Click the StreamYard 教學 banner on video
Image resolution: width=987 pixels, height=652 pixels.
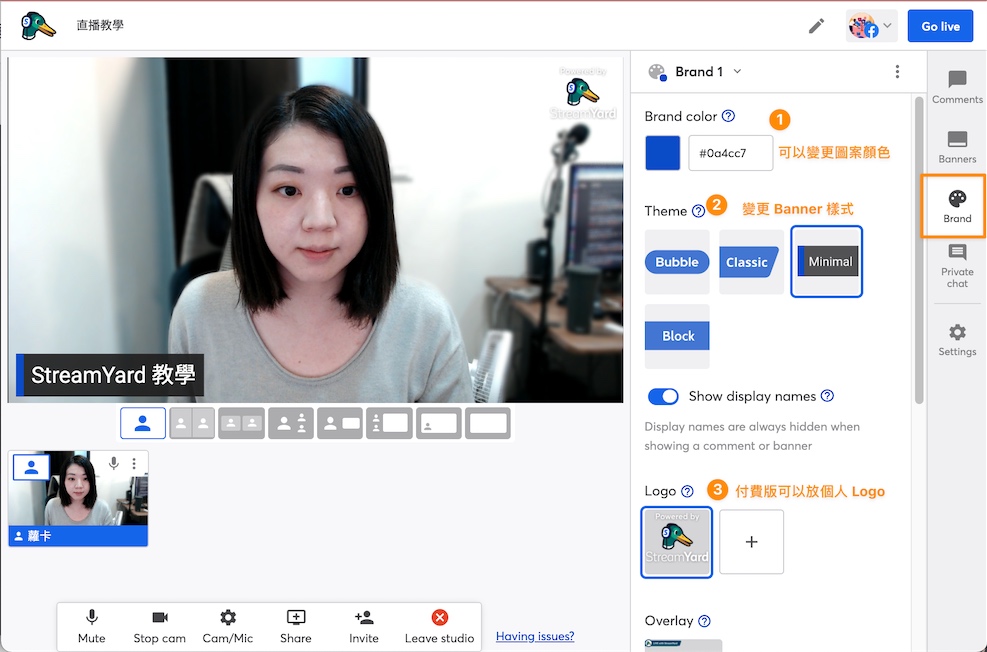click(x=110, y=375)
